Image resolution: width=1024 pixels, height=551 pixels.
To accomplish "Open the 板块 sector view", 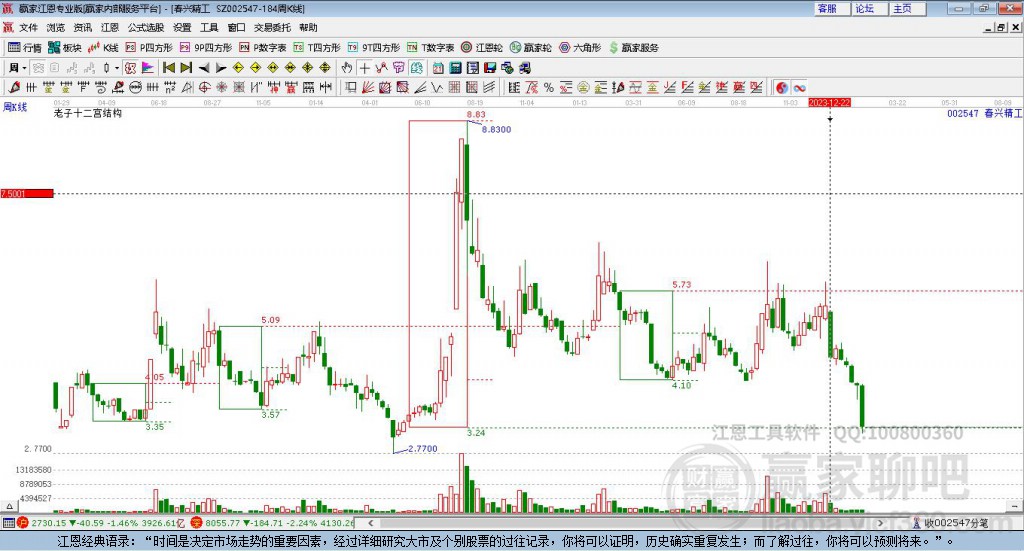I will coord(64,48).
